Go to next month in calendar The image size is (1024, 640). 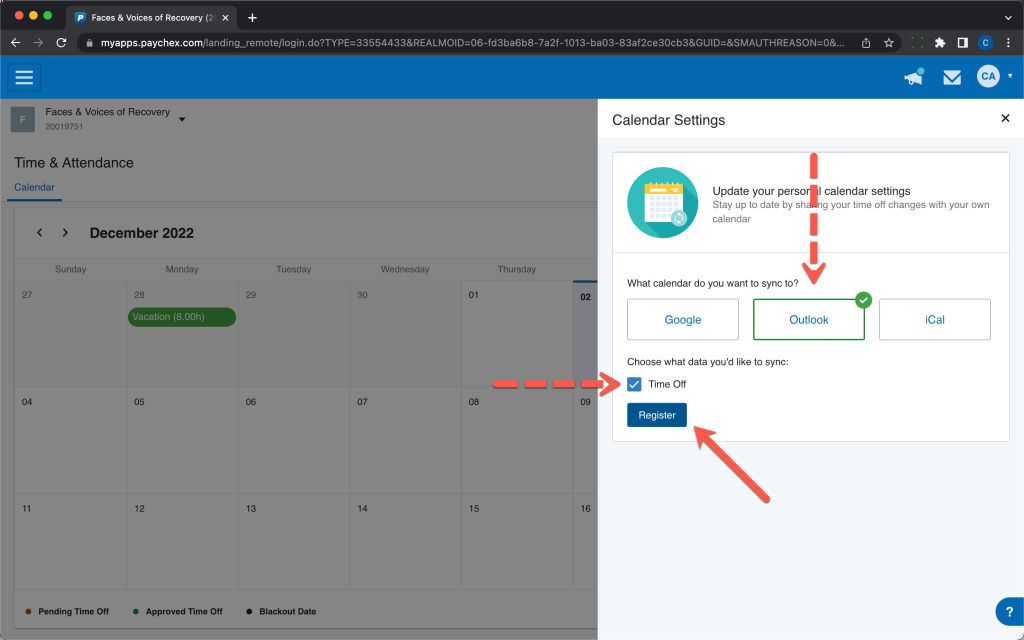point(65,233)
